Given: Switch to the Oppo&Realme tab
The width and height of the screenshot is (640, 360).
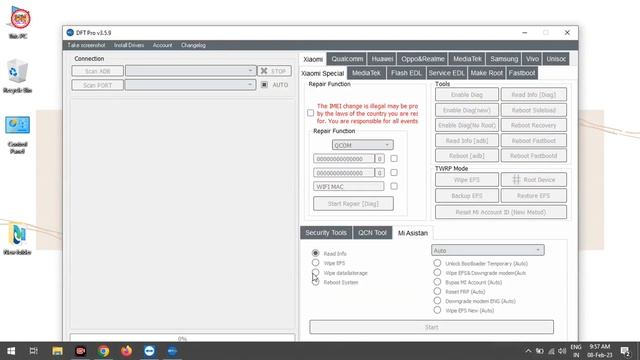Looking at the screenshot, I should click(x=422, y=59).
